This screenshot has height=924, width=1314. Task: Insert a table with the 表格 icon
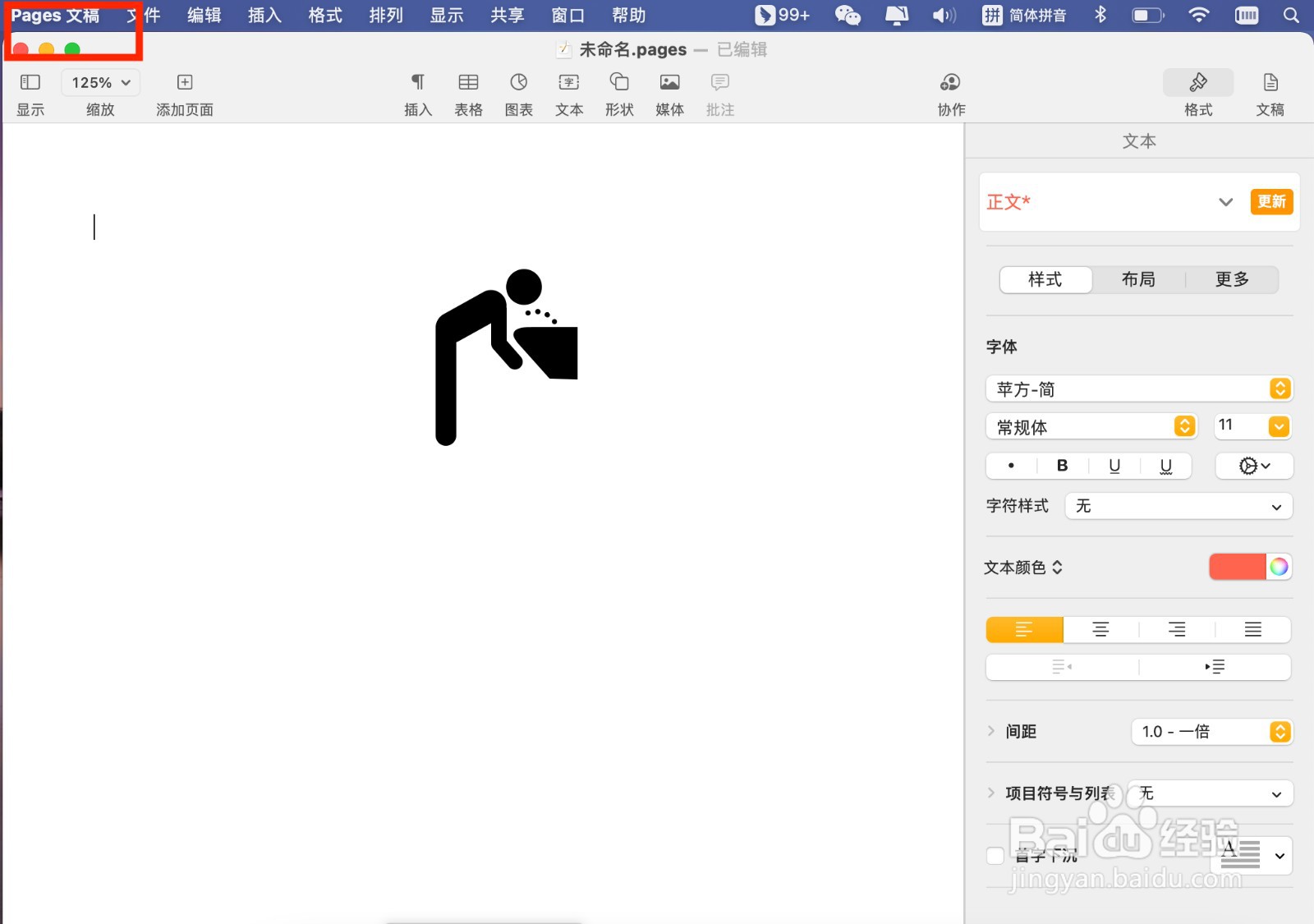pyautogui.click(x=468, y=82)
